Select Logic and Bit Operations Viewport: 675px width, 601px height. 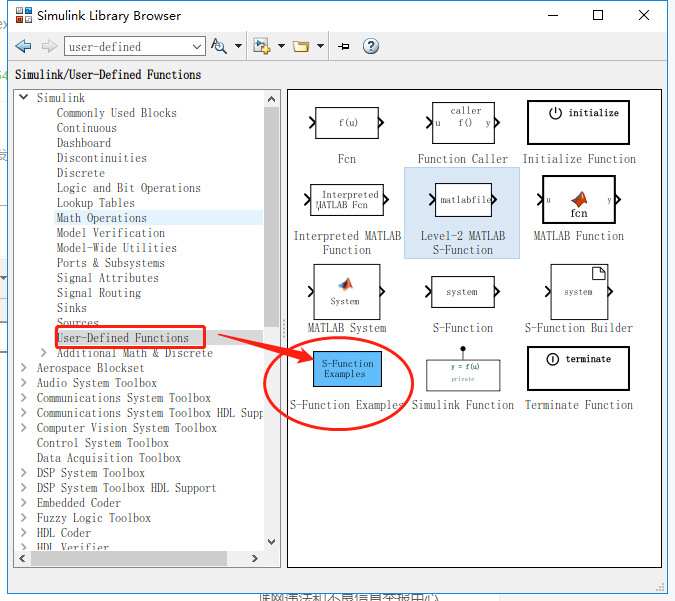(129, 188)
